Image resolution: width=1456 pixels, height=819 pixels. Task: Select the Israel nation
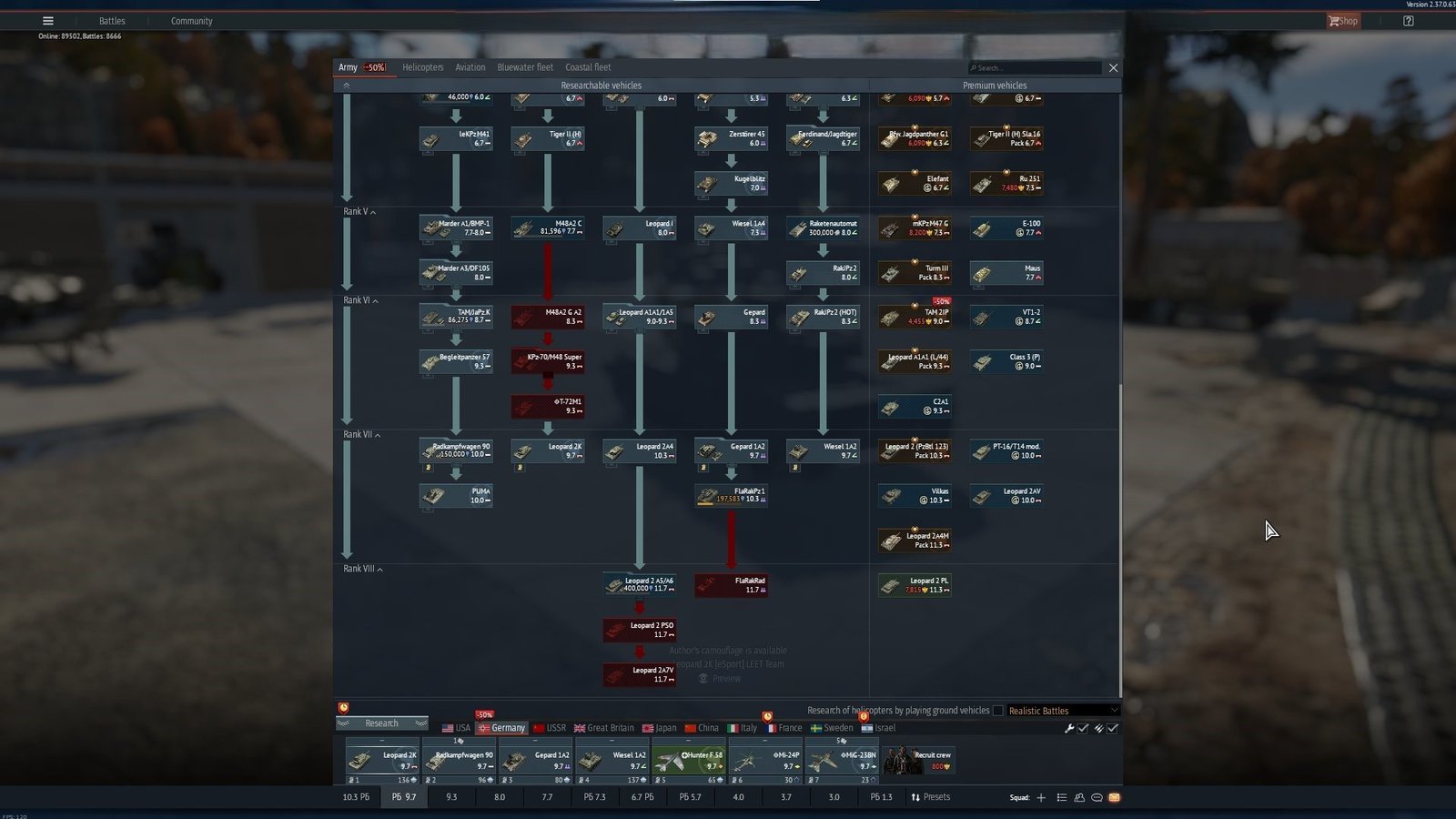click(879, 728)
